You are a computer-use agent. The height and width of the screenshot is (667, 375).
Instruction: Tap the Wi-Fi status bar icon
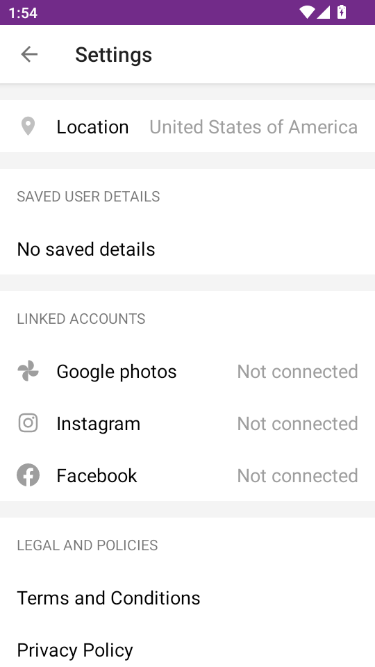click(x=307, y=12)
